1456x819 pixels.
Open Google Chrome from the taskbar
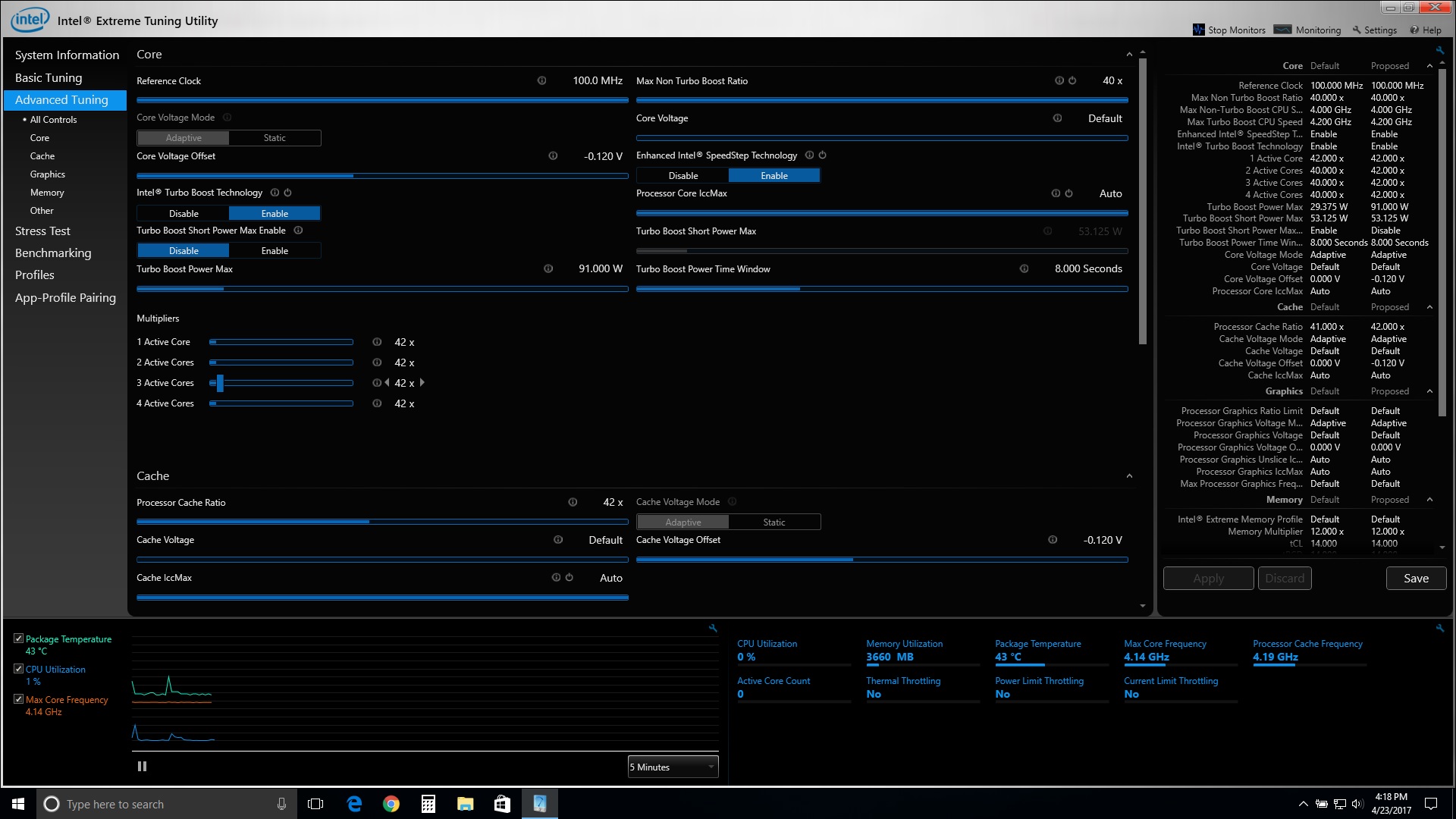(391, 804)
